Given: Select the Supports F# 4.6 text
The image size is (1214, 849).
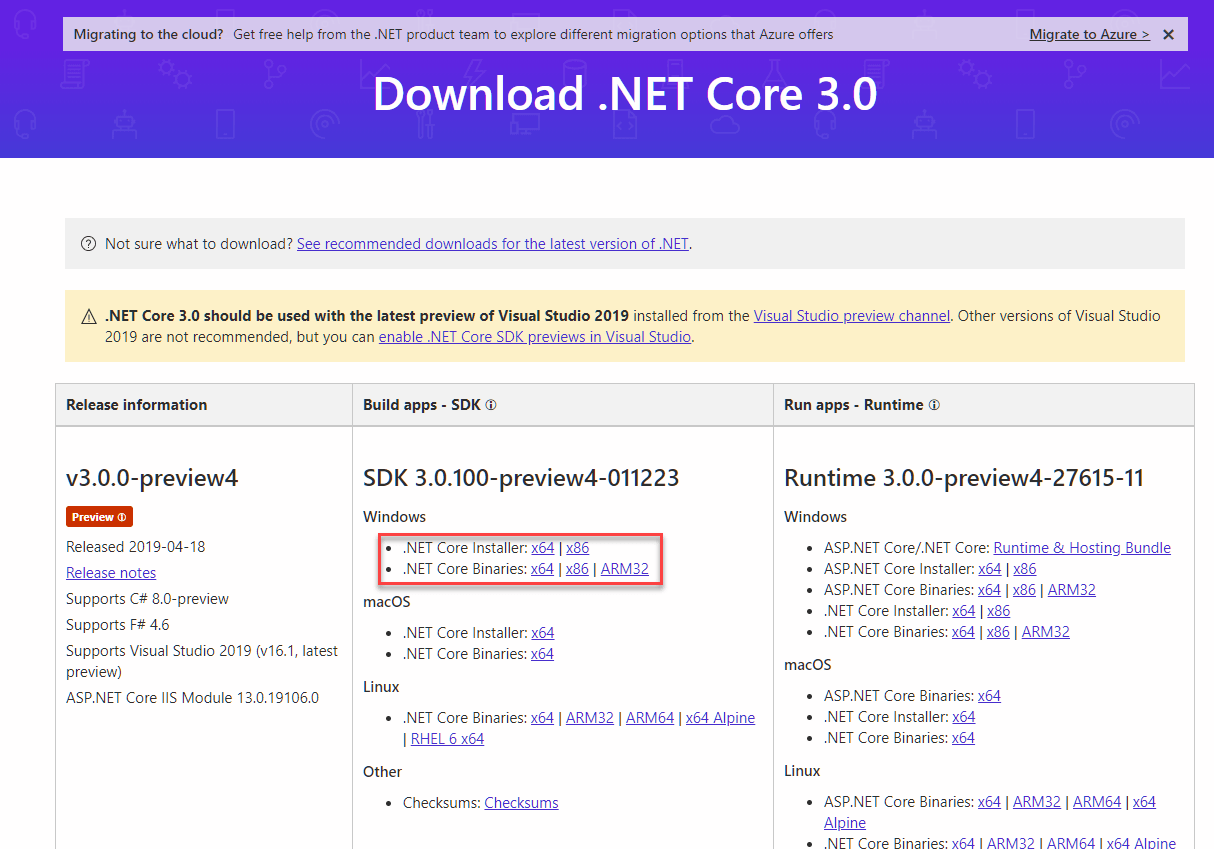Looking at the screenshot, I should 118,625.
